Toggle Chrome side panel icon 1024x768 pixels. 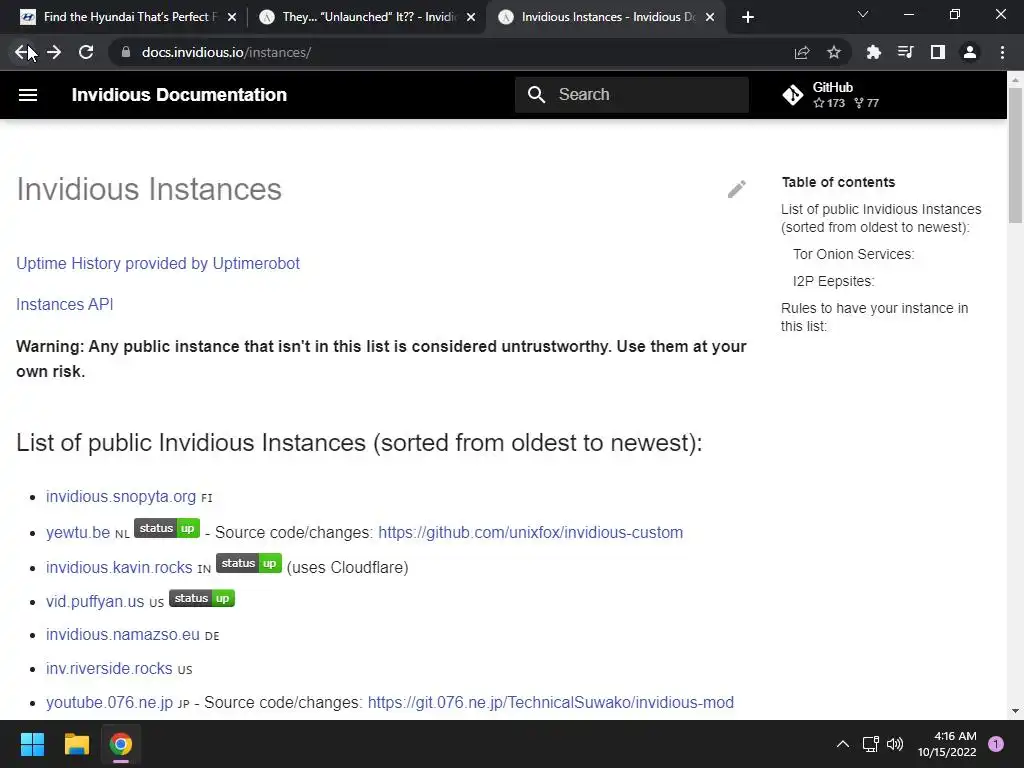click(x=938, y=52)
